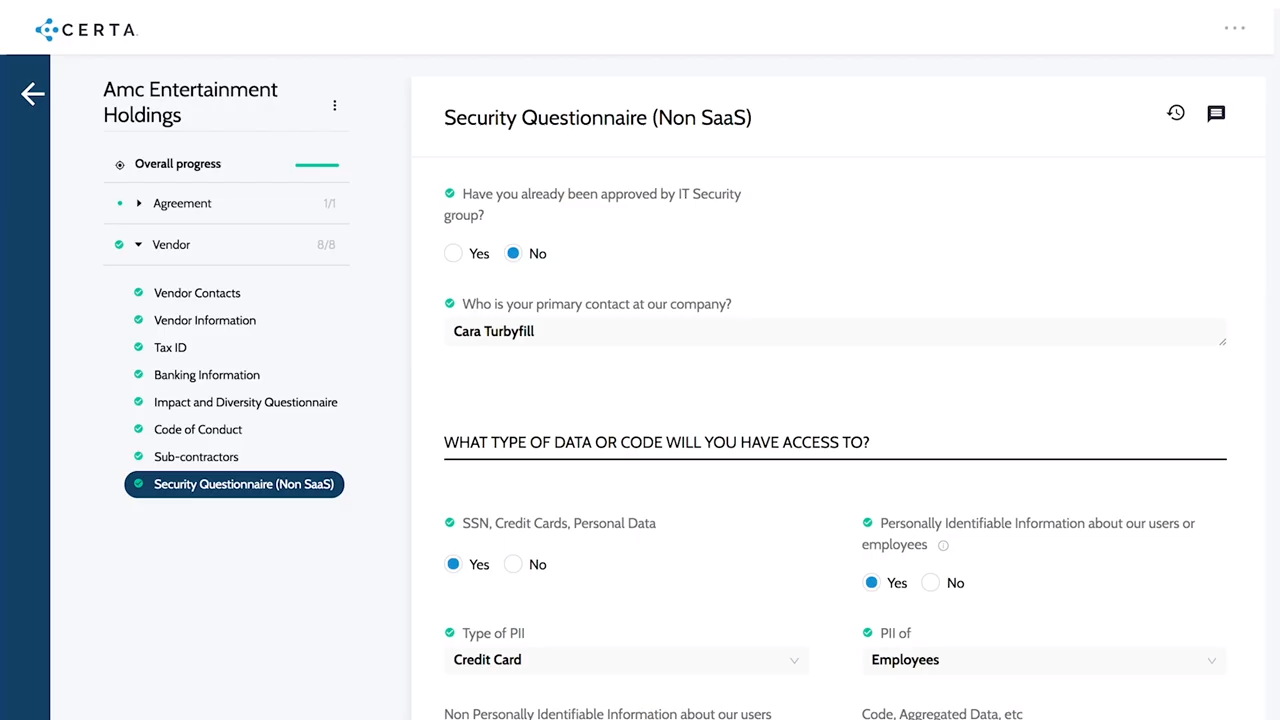This screenshot has width=1280, height=720.
Task: Open the Code of Conduct step
Action: tap(198, 429)
